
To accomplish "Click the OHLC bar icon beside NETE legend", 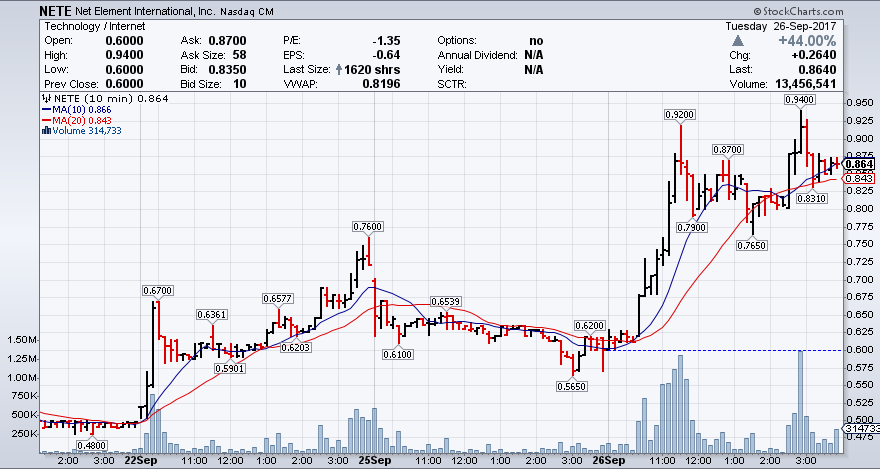I will point(44,100).
